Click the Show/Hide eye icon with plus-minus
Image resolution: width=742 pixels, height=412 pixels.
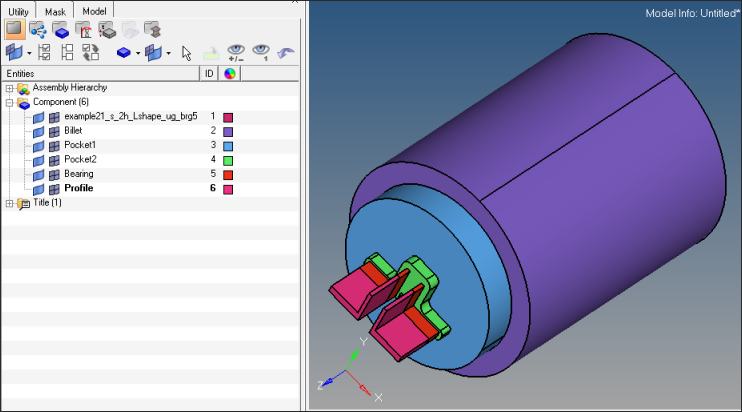[236, 52]
